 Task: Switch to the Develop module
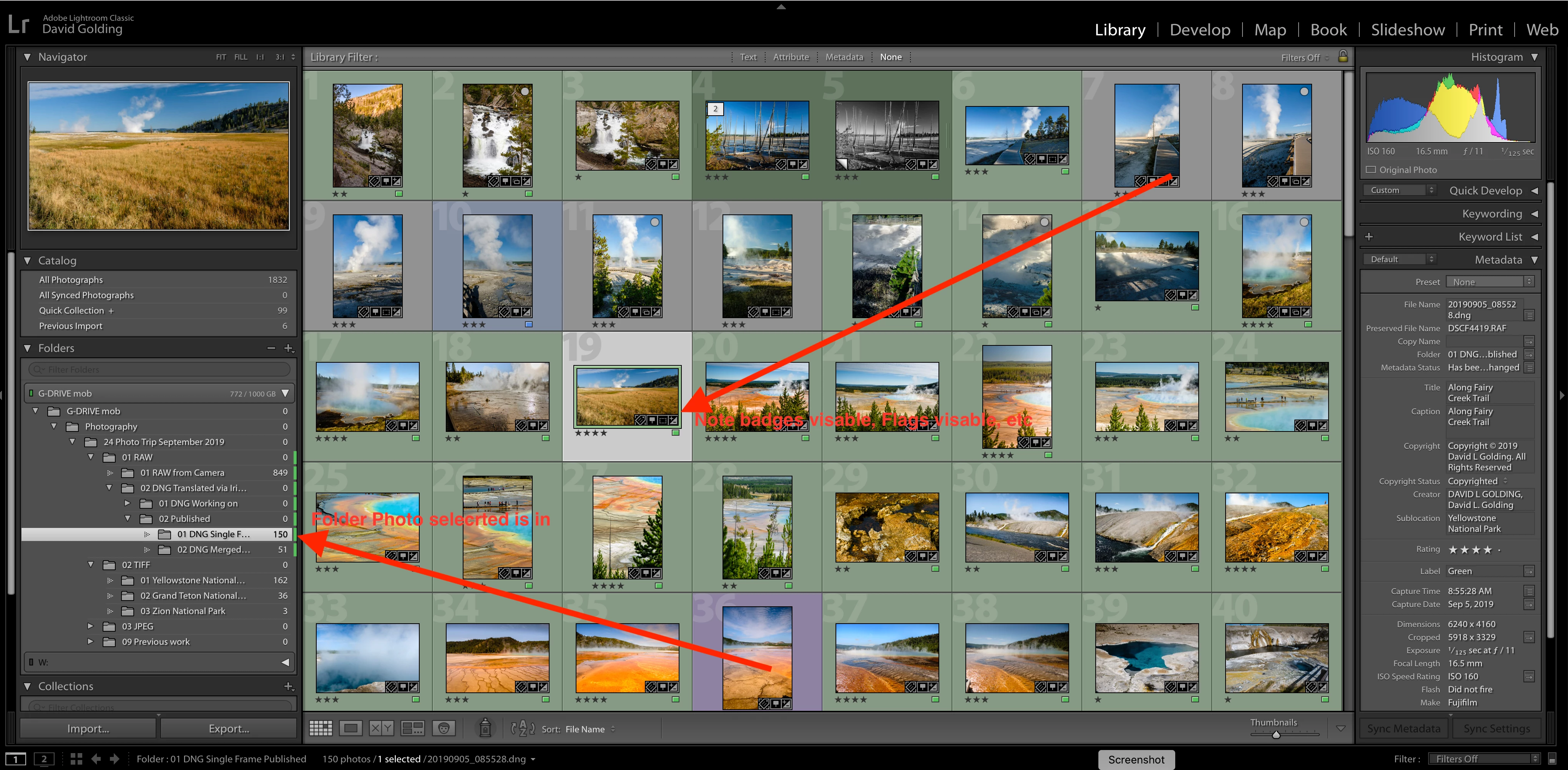click(x=1199, y=30)
